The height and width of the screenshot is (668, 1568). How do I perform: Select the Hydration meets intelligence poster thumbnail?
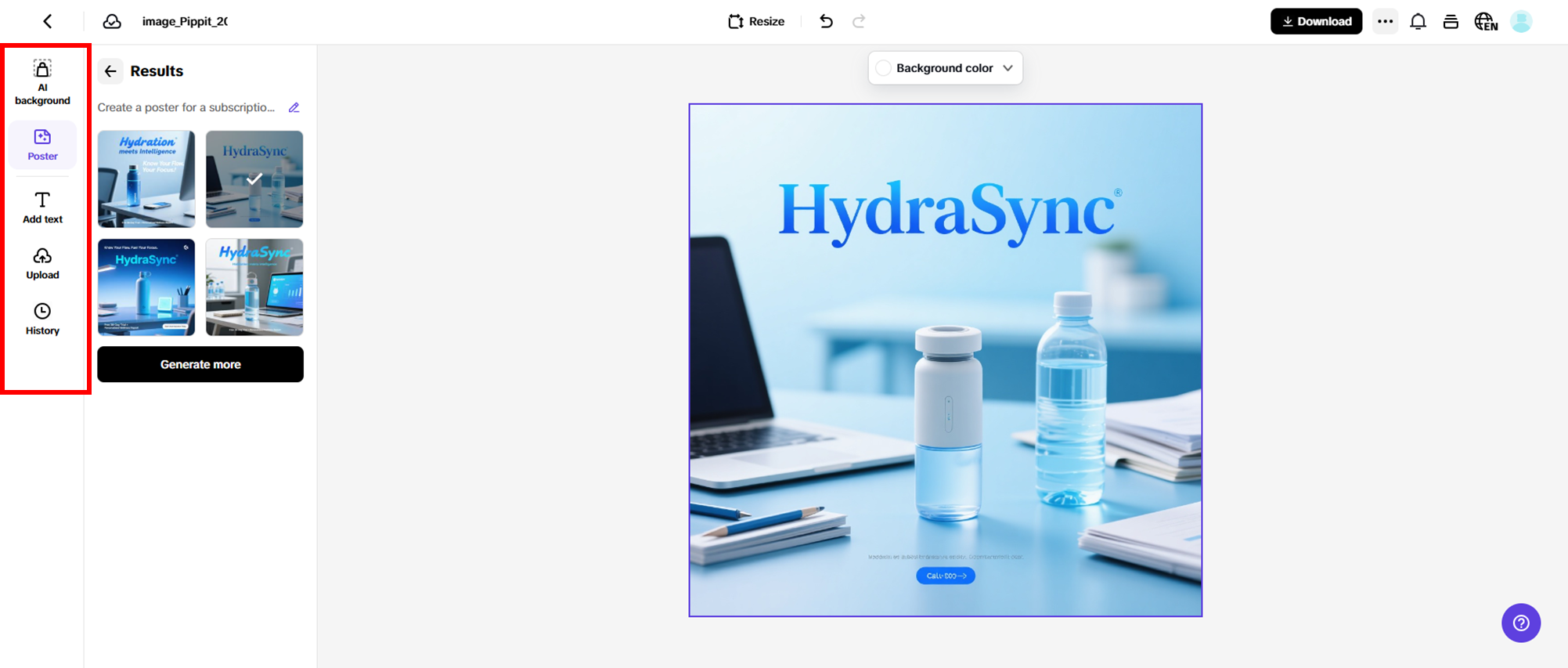point(146,179)
